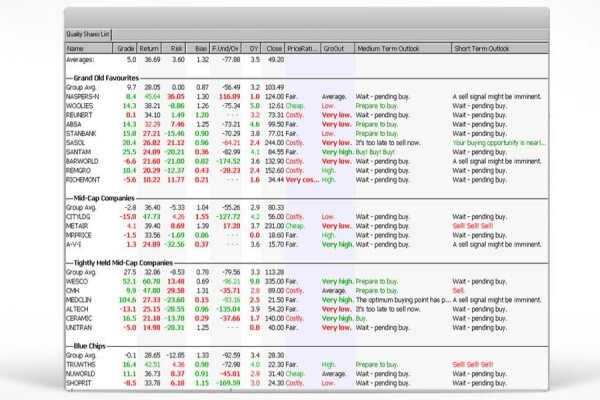Image resolution: width=600 pixels, height=400 pixels.
Task: Click WESCO's 60.70 return value
Action: [152, 281]
